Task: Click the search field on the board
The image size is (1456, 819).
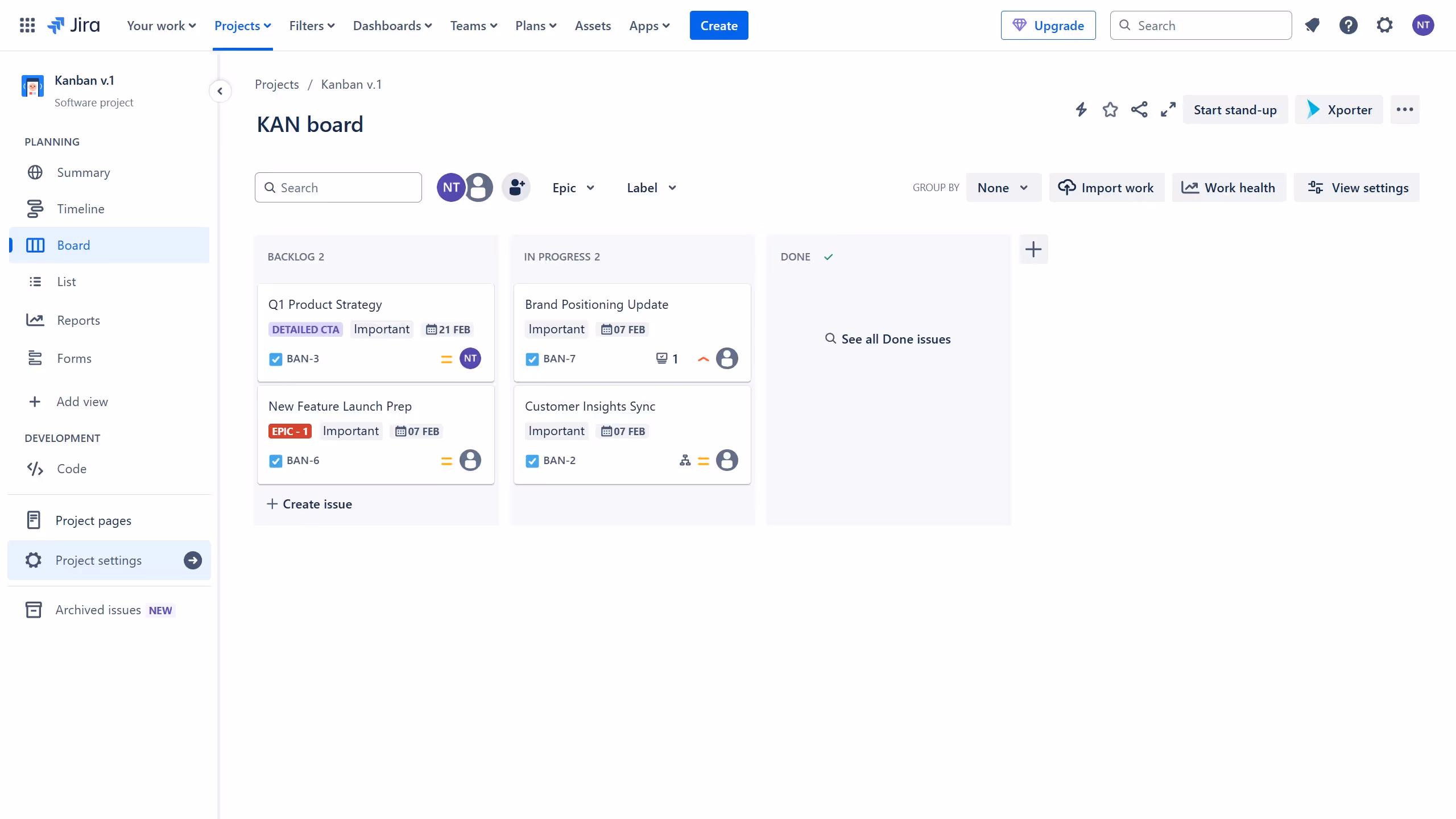Action: point(338,187)
